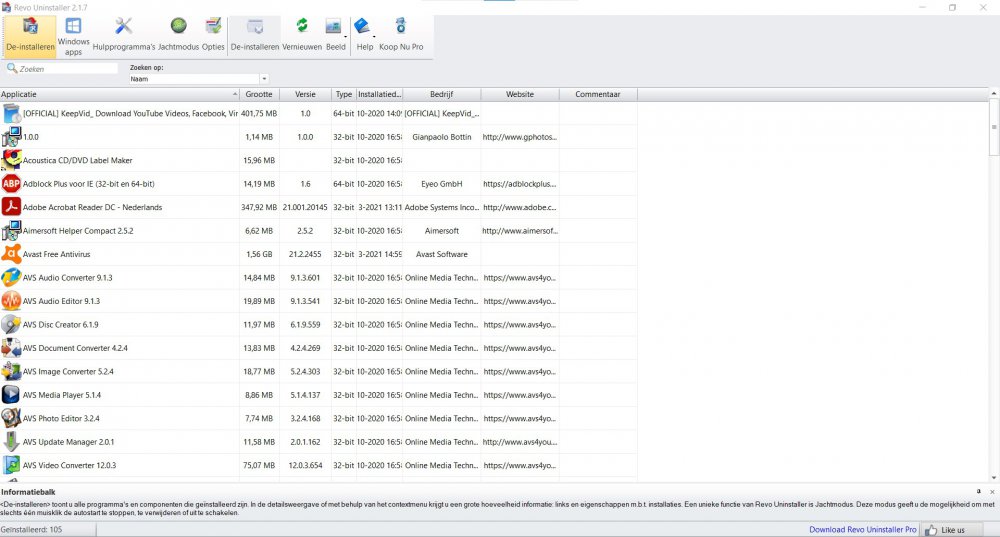1000x537 pixels.
Task: Click the Koop Nu Pro icon
Action: coord(400,34)
